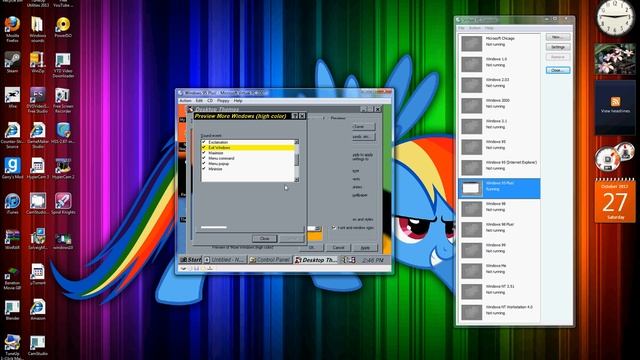Select Windows 98 Plus! virtual machine entry
This screenshot has width=640, height=360.
coord(500,229)
